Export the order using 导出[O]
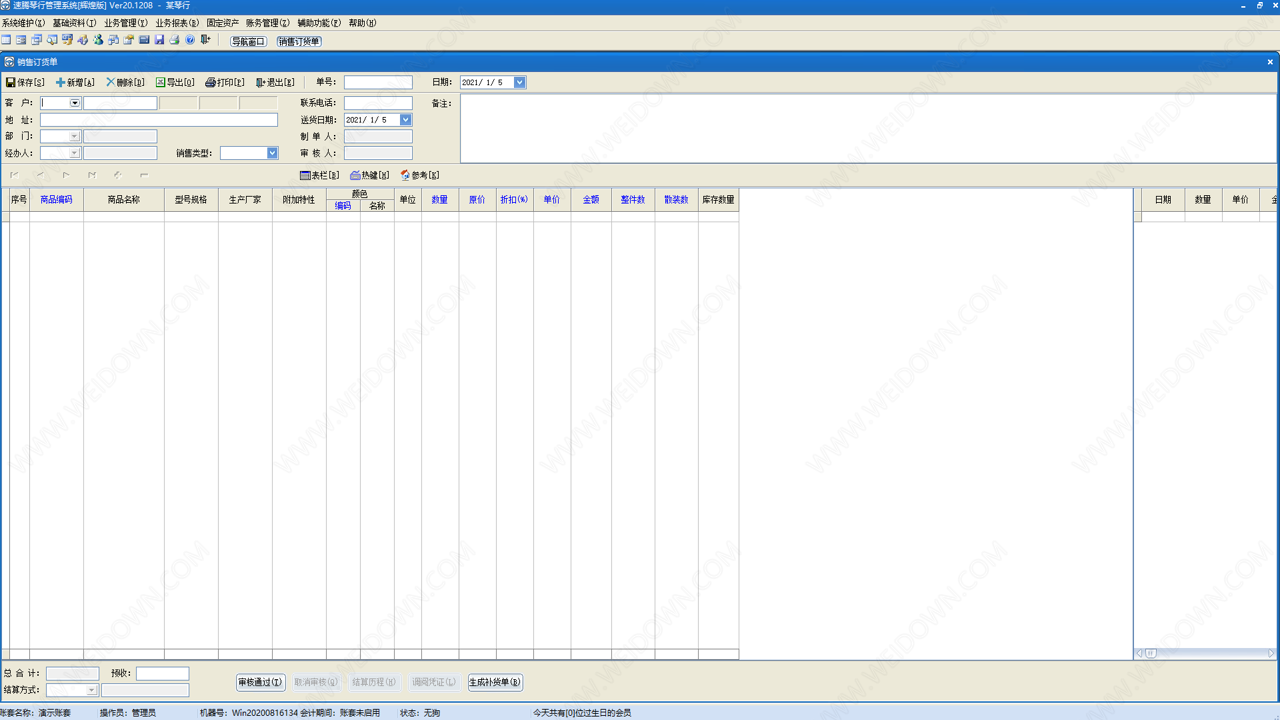Image resolution: width=1280 pixels, height=720 pixels. point(175,83)
